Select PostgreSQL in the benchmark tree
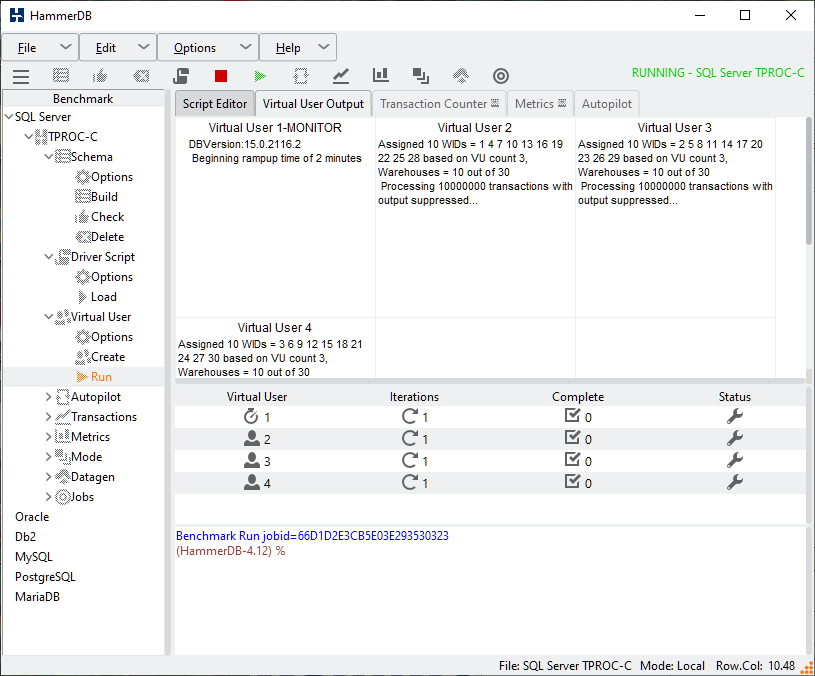This screenshot has height=676, width=815. click(45, 577)
